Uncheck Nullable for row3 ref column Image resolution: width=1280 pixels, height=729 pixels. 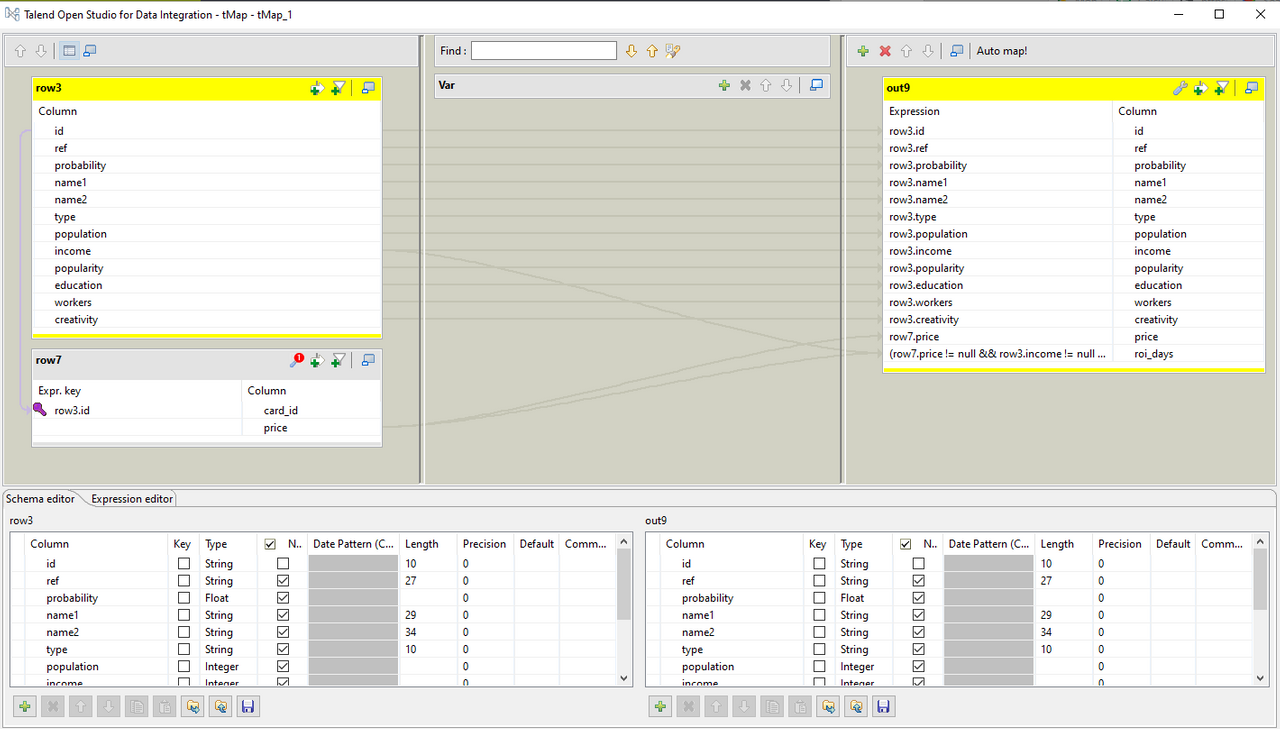coord(283,581)
